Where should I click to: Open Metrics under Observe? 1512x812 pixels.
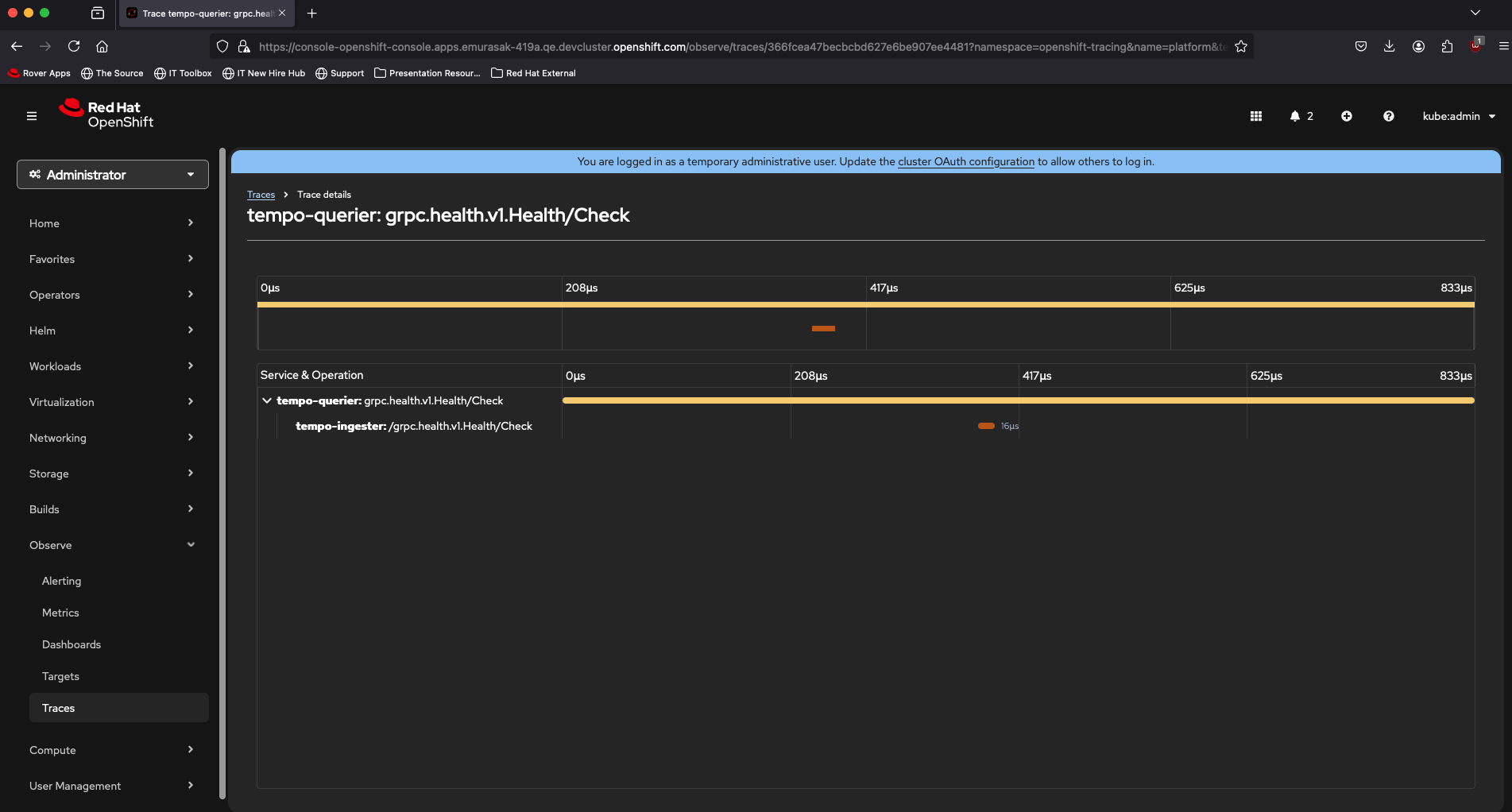(x=60, y=613)
